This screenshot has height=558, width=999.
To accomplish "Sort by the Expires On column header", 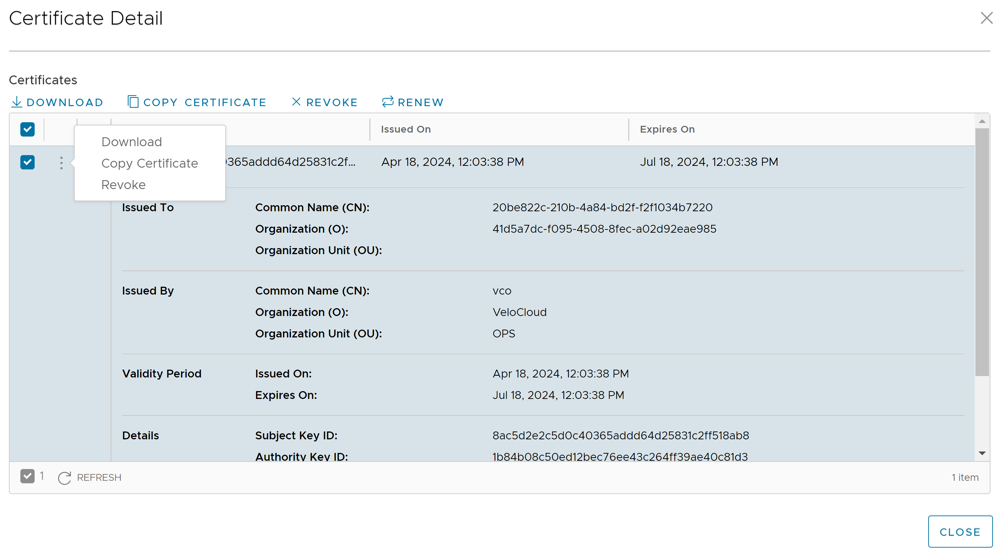I will (x=667, y=129).
